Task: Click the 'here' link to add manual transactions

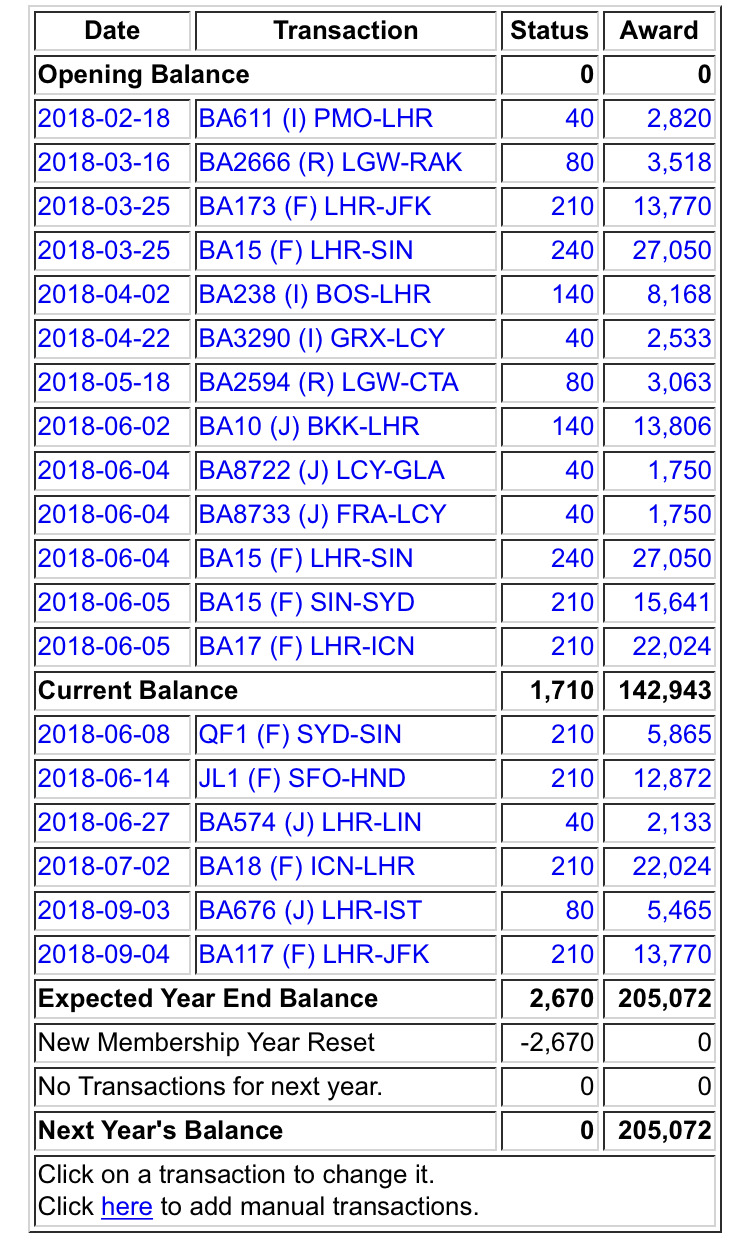Action: click(x=126, y=1207)
